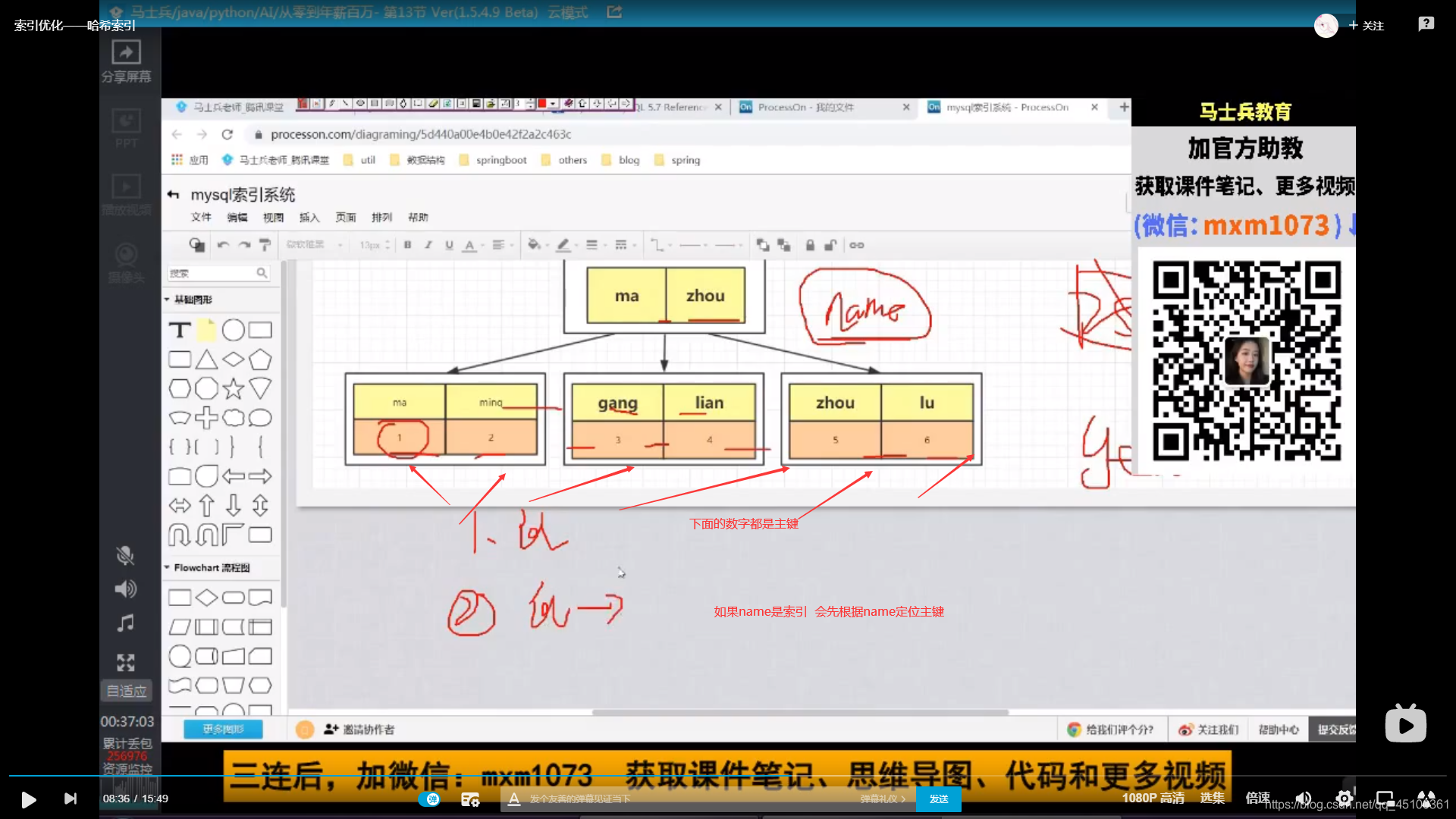
Task: Toggle bold formatting
Action: click(408, 245)
